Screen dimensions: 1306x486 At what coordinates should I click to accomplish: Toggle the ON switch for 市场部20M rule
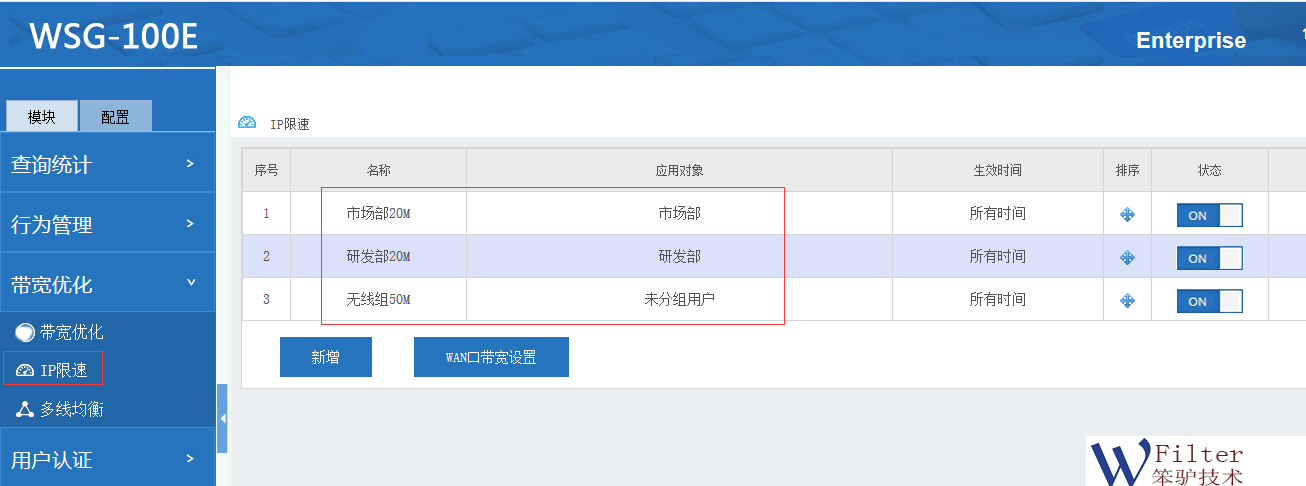point(1209,215)
